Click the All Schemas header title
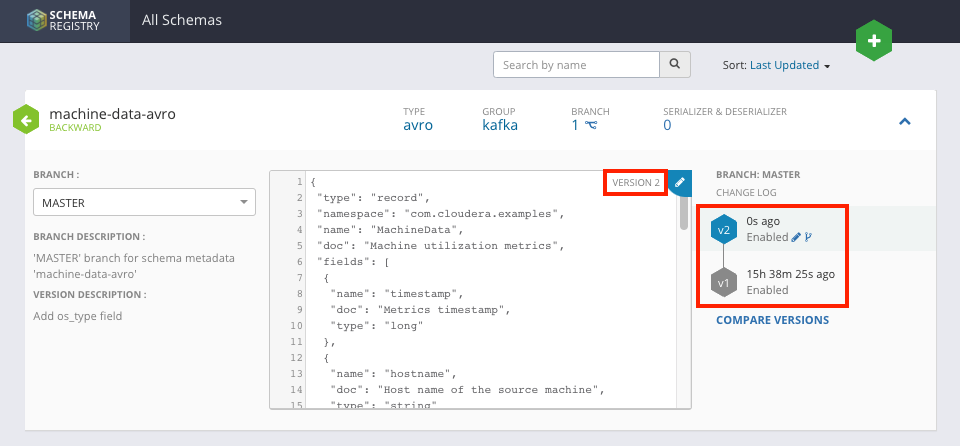 click(182, 20)
